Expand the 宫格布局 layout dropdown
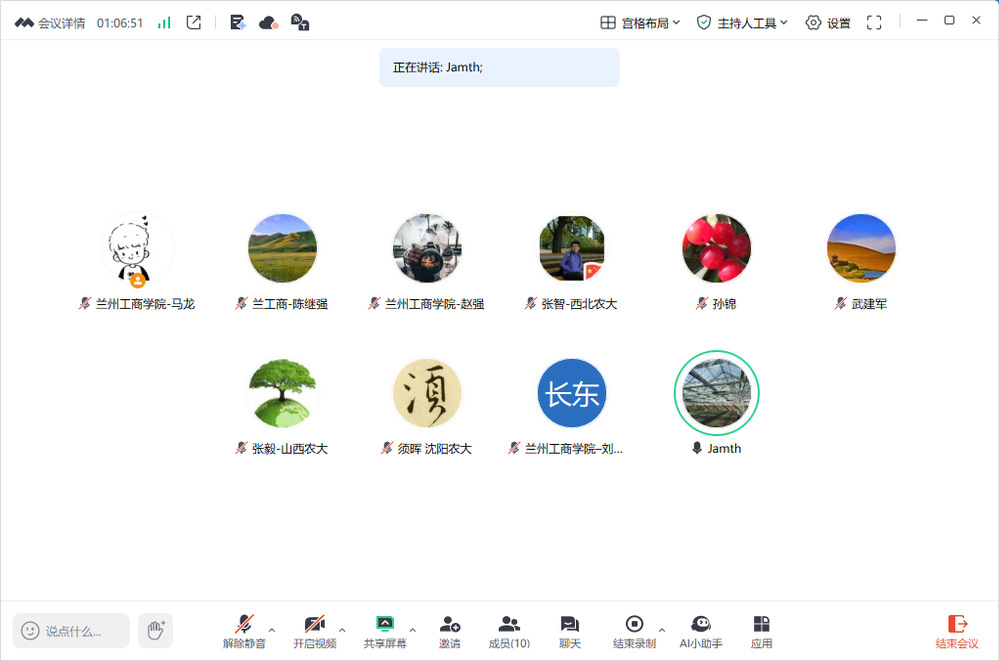Viewport: 999px width, 661px height. point(640,22)
